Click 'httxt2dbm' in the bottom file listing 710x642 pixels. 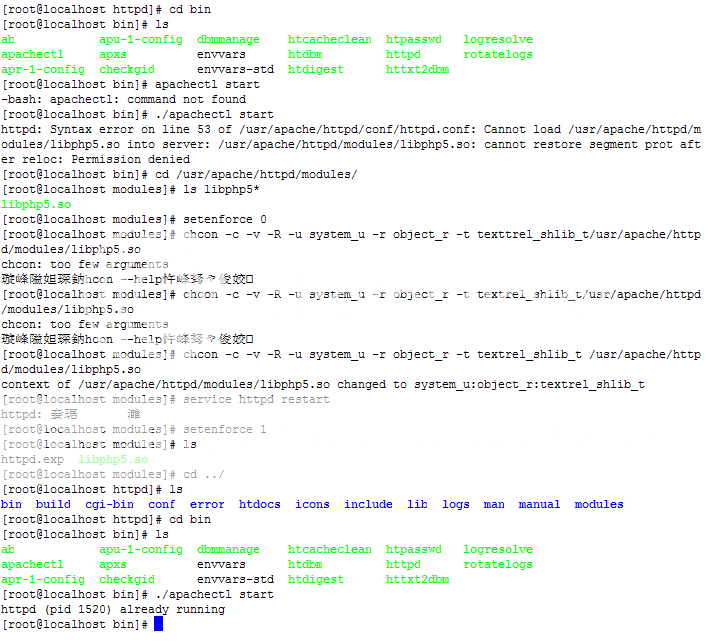417,580
